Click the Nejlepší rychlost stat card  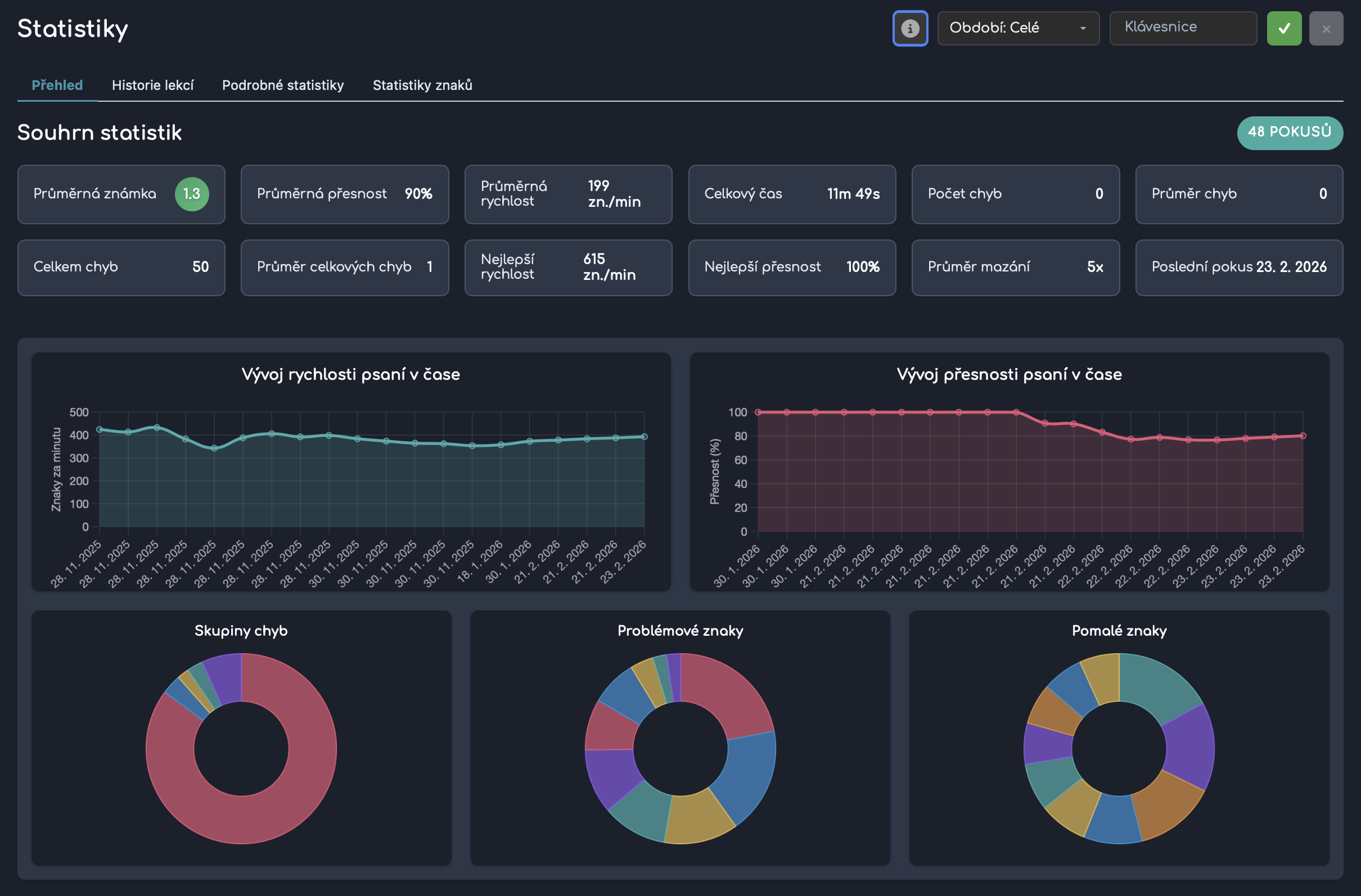coord(568,267)
